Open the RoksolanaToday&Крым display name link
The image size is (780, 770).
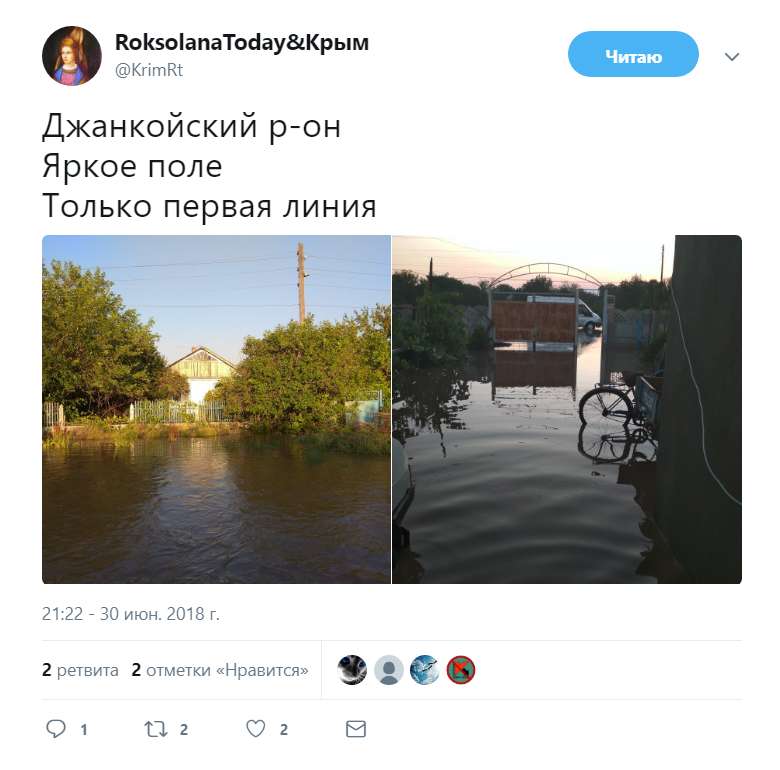[x=242, y=42]
